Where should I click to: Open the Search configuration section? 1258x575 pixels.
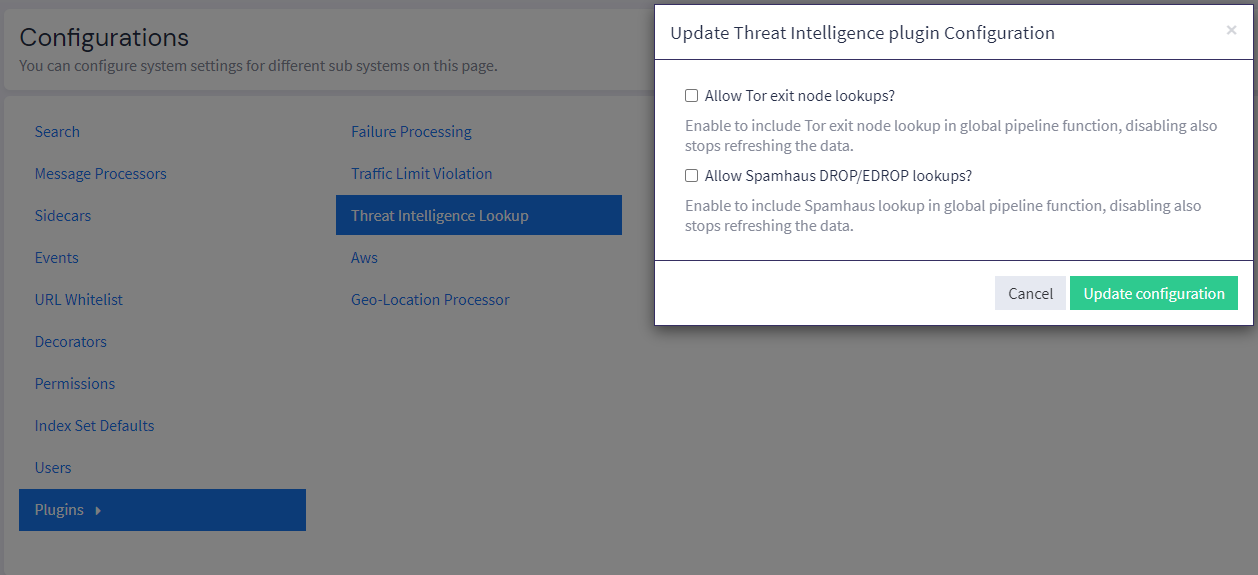pyautogui.click(x=57, y=132)
